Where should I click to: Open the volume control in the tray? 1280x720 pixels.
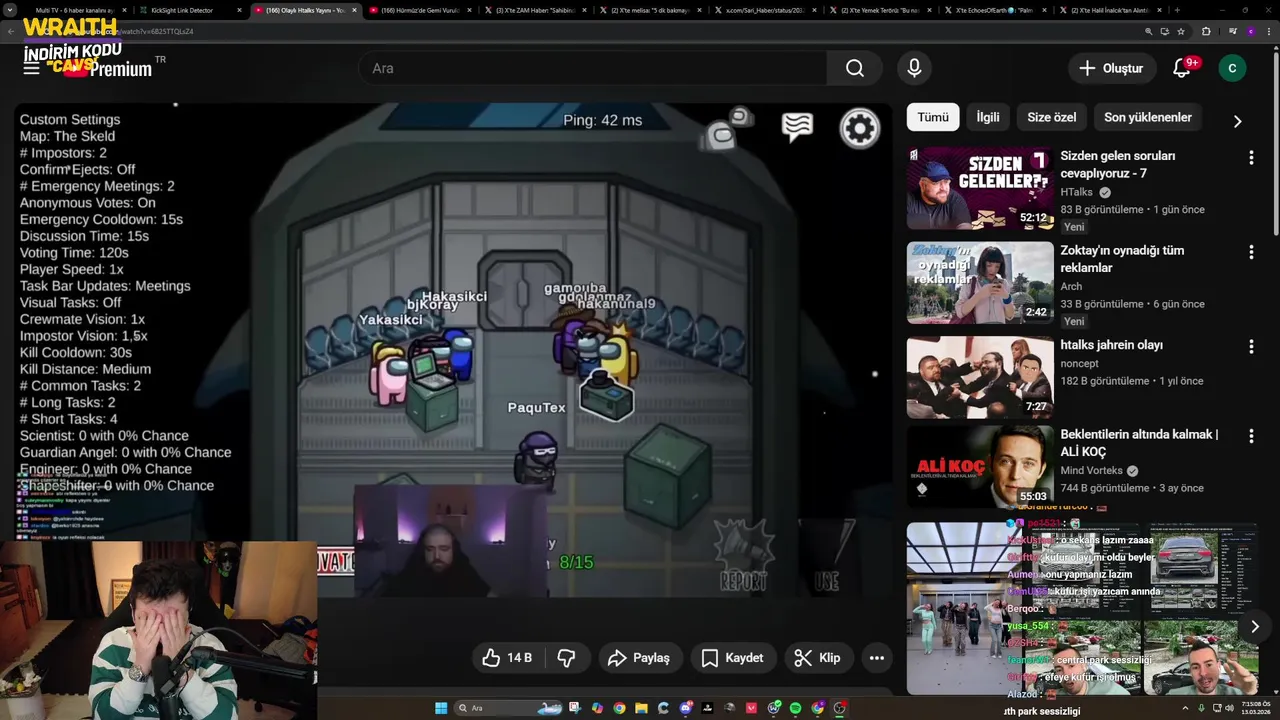(x=1229, y=708)
